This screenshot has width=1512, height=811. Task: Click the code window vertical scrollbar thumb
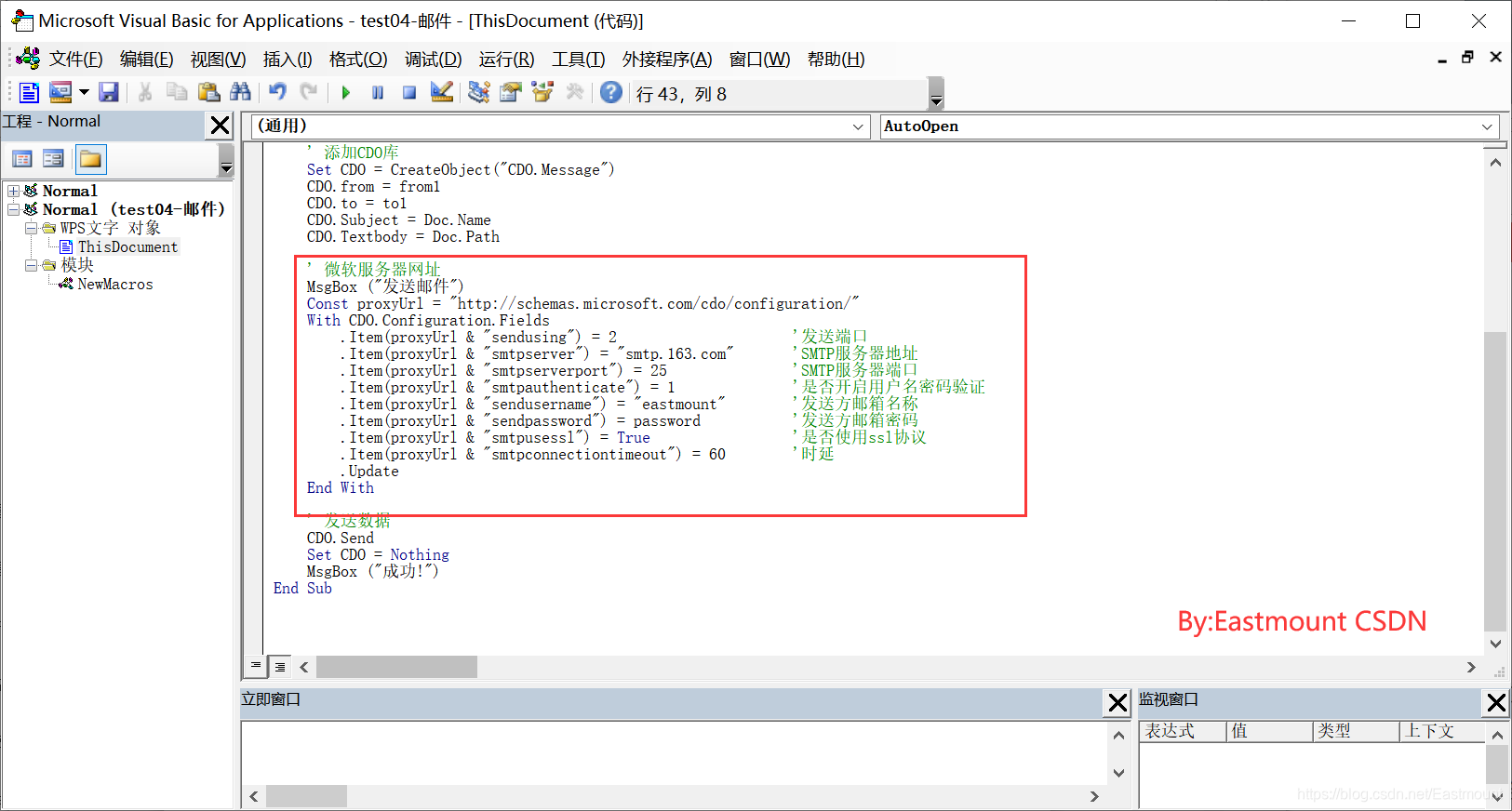pos(1495,482)
